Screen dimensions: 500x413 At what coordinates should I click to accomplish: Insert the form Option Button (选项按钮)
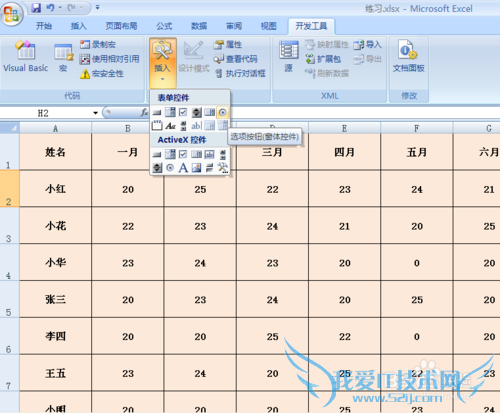click(222, 113)
